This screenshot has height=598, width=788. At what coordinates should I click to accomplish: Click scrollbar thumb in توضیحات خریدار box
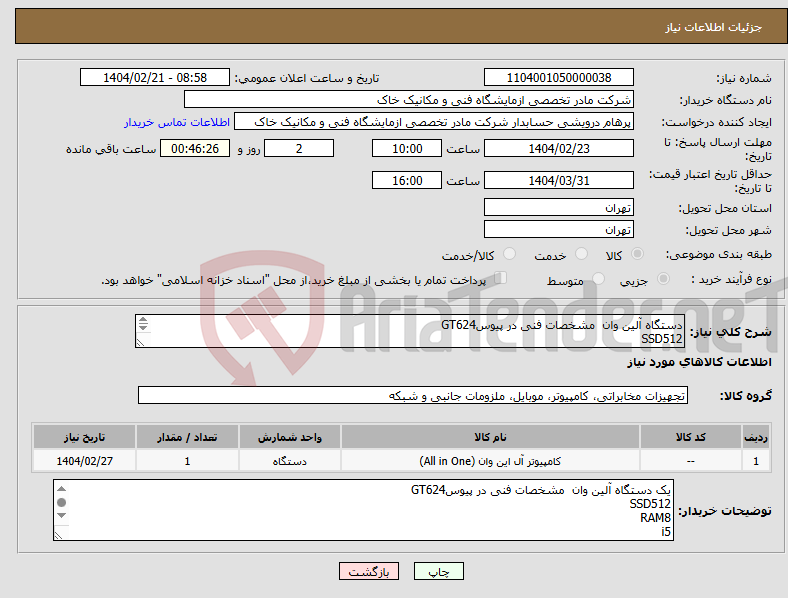pyautogui.click(x=61, y=502)
